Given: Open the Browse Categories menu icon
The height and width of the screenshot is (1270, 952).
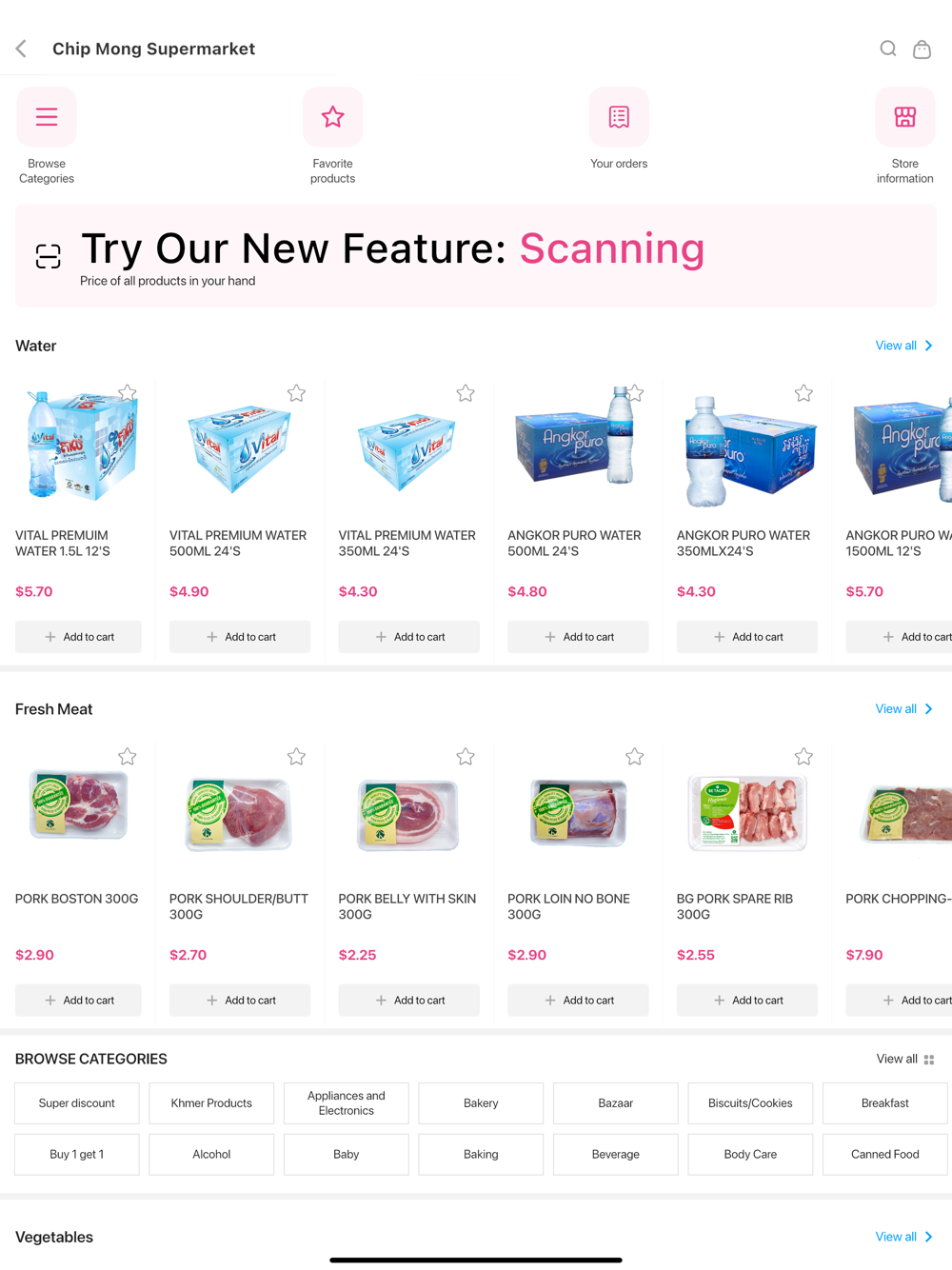Looking at the screenshot, I should tap(47, 117).
